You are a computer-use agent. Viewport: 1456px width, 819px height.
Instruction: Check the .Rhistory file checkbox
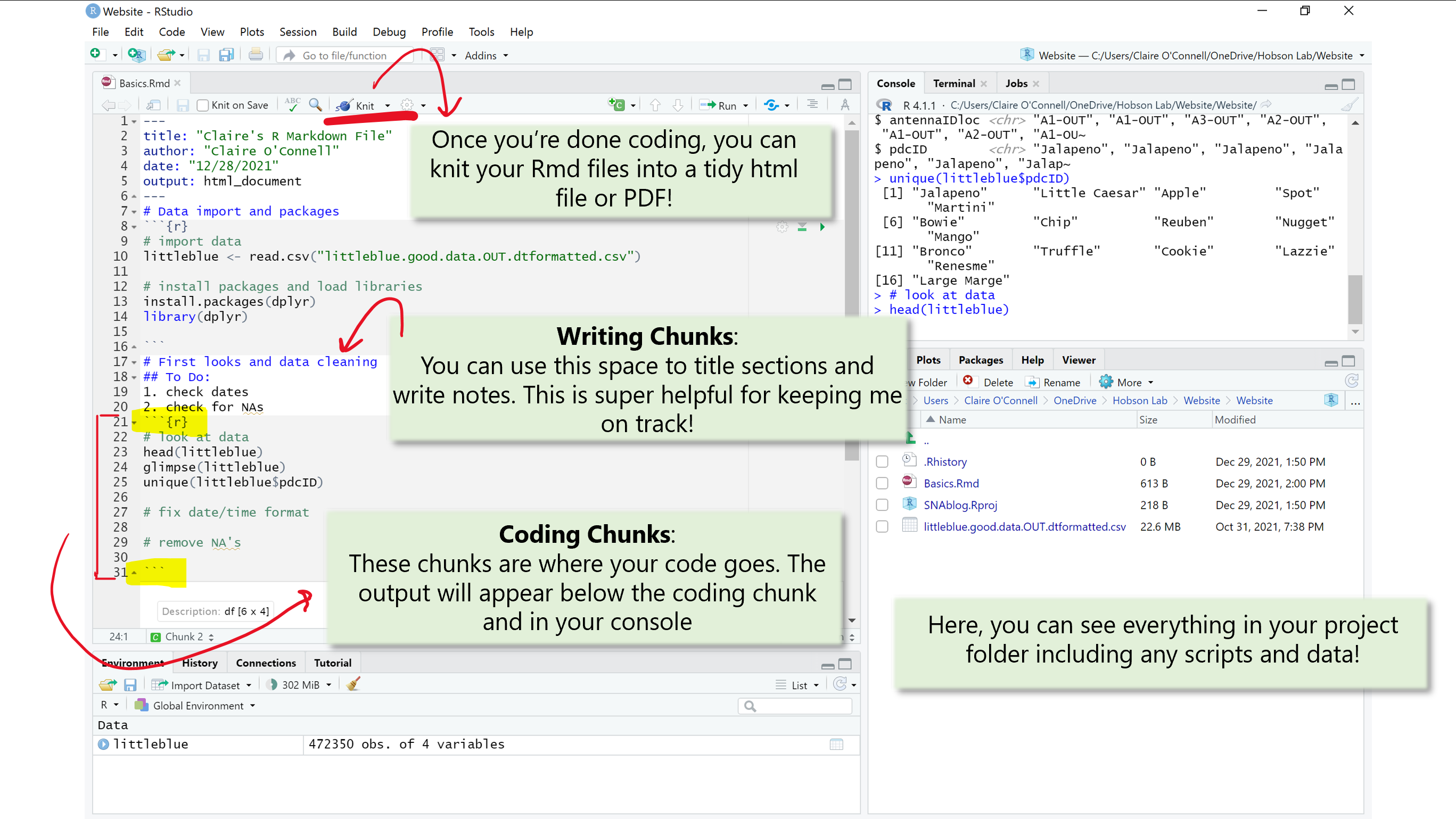[882, 461]
